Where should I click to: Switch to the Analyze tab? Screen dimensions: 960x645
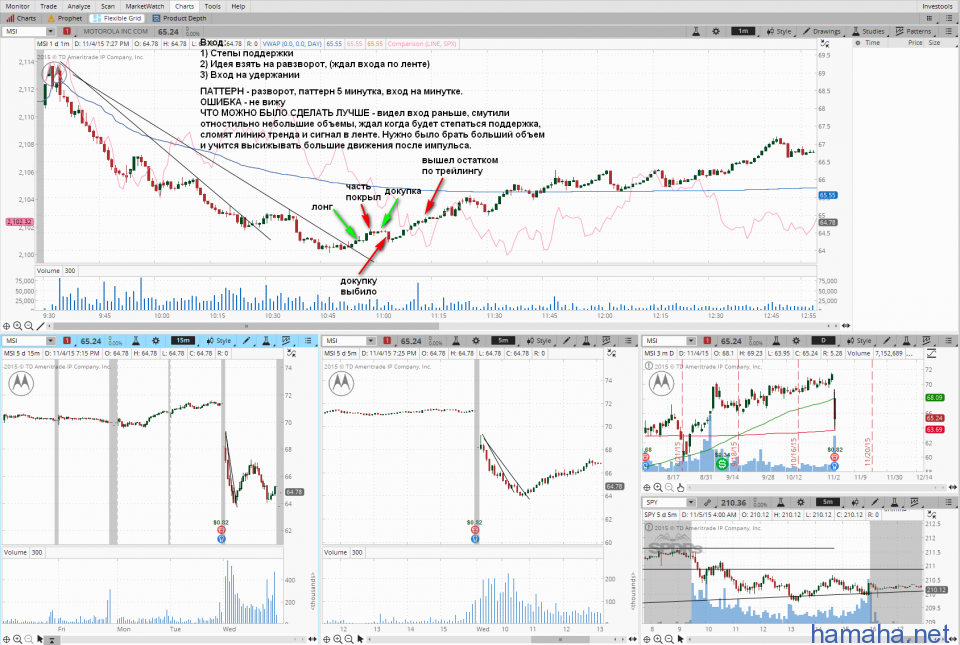point(79,6)
